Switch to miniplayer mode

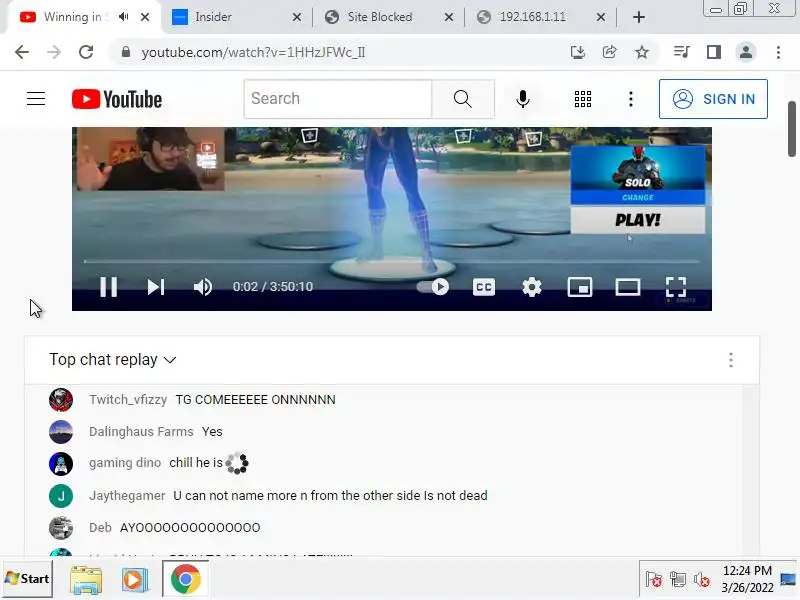[x=580, y=287]
